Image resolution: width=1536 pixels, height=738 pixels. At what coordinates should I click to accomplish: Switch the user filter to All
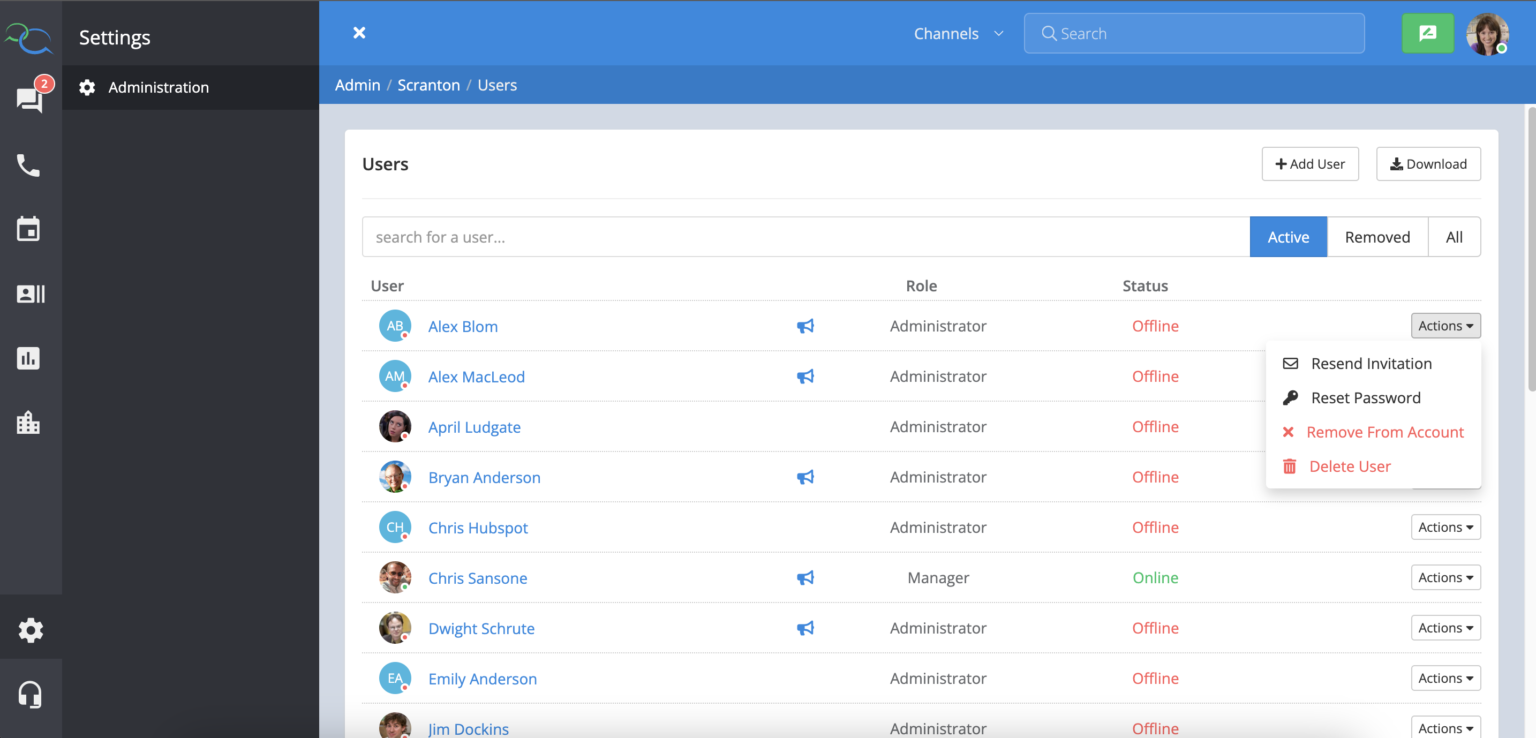pos(1454,237)
